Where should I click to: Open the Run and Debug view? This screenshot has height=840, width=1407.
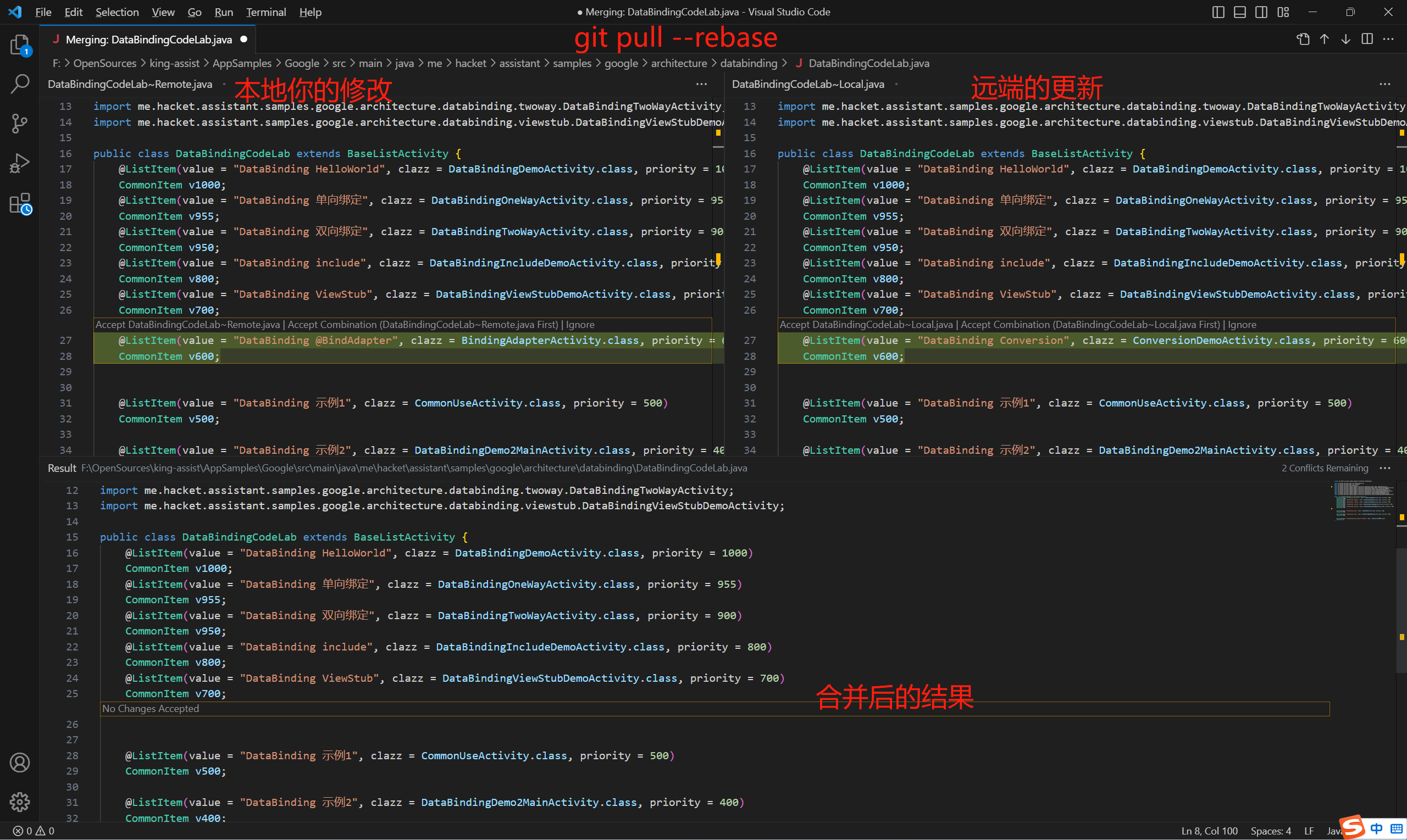tap(19, 163)
